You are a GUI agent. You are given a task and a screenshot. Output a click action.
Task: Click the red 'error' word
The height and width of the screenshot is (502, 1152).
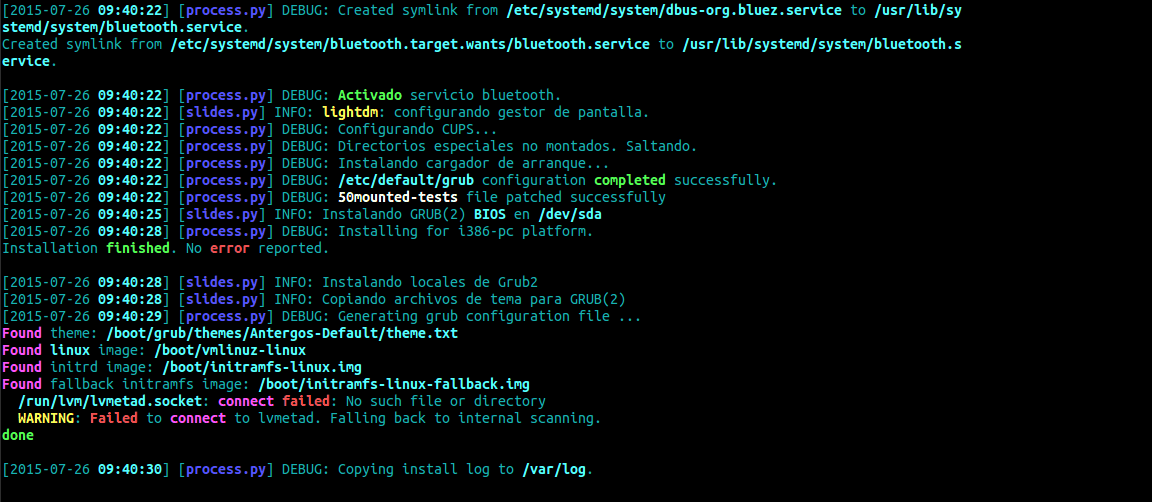tap(229, 248)
